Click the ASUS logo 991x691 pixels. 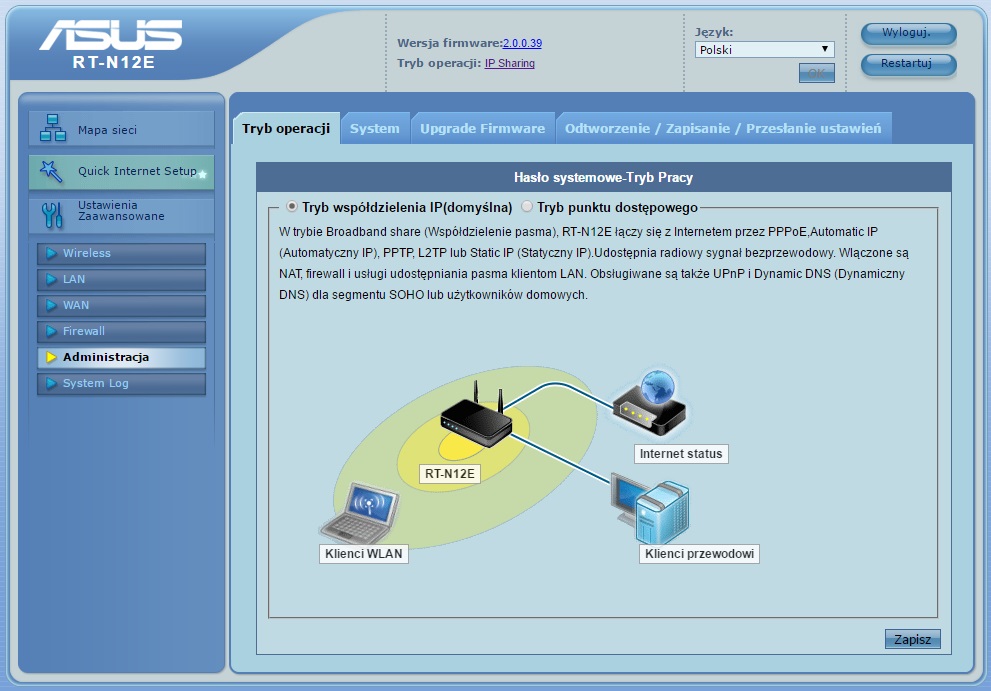111,34
